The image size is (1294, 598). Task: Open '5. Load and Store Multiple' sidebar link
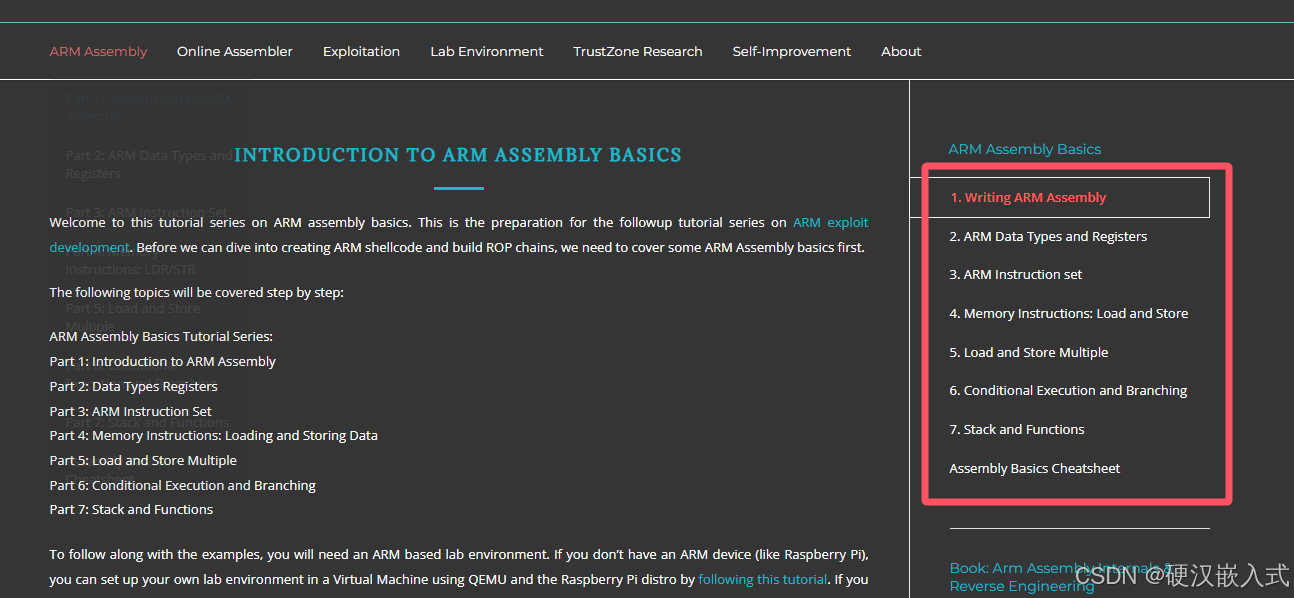pyautogui.click(x=1029, y=352)
